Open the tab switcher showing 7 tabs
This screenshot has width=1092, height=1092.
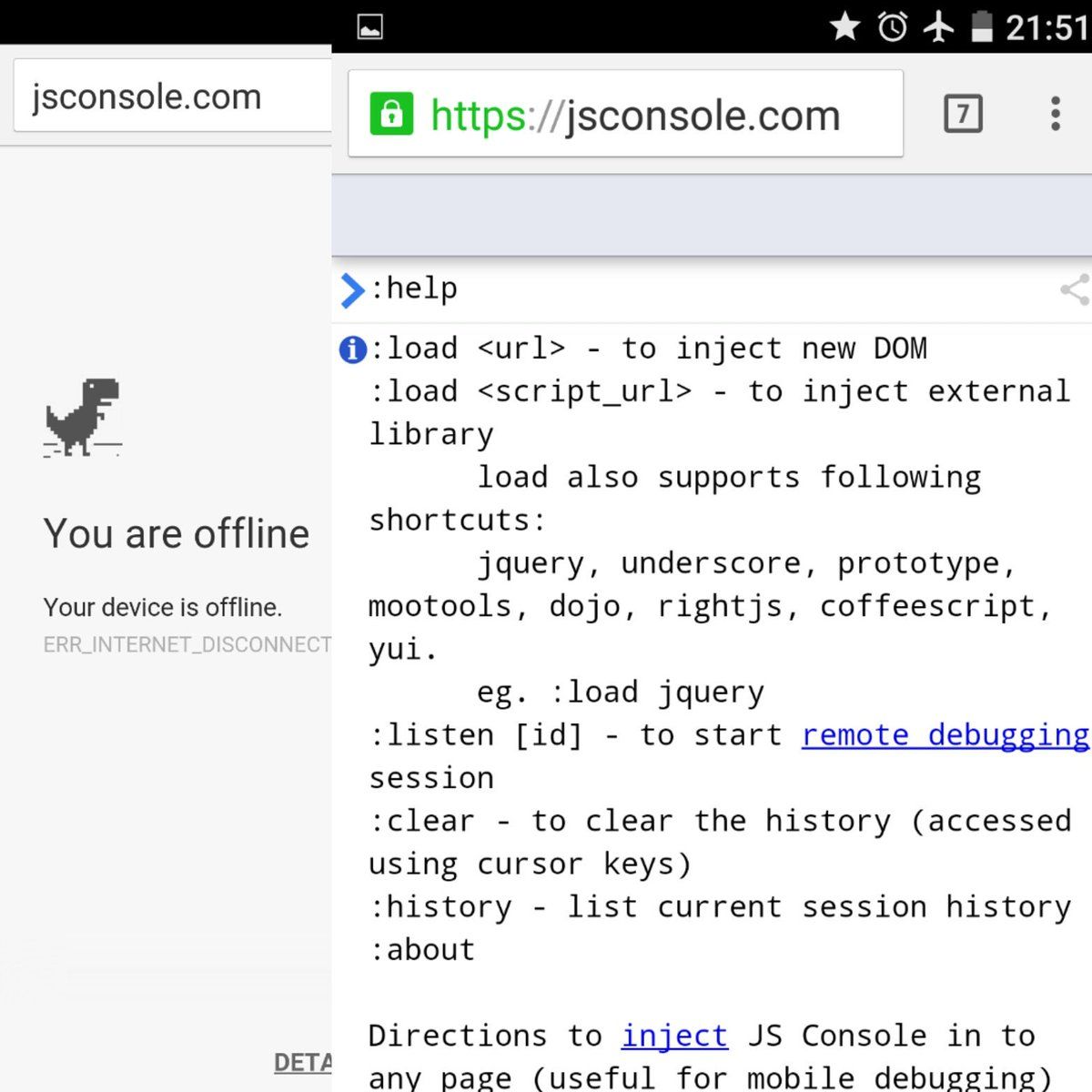pyautogui.click(x=963, y=114)
